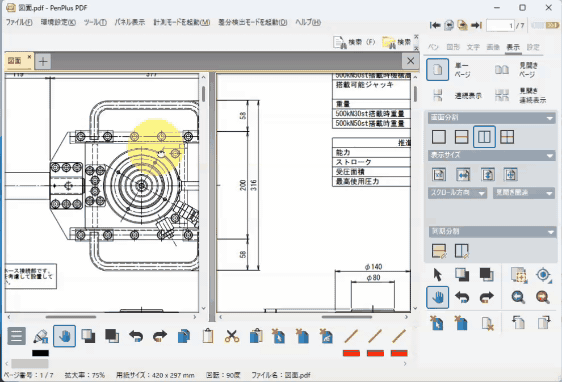Screen dimensions: 562x382
Task: Select the vertical two-pane split layout
Action: tap(484, 137)
